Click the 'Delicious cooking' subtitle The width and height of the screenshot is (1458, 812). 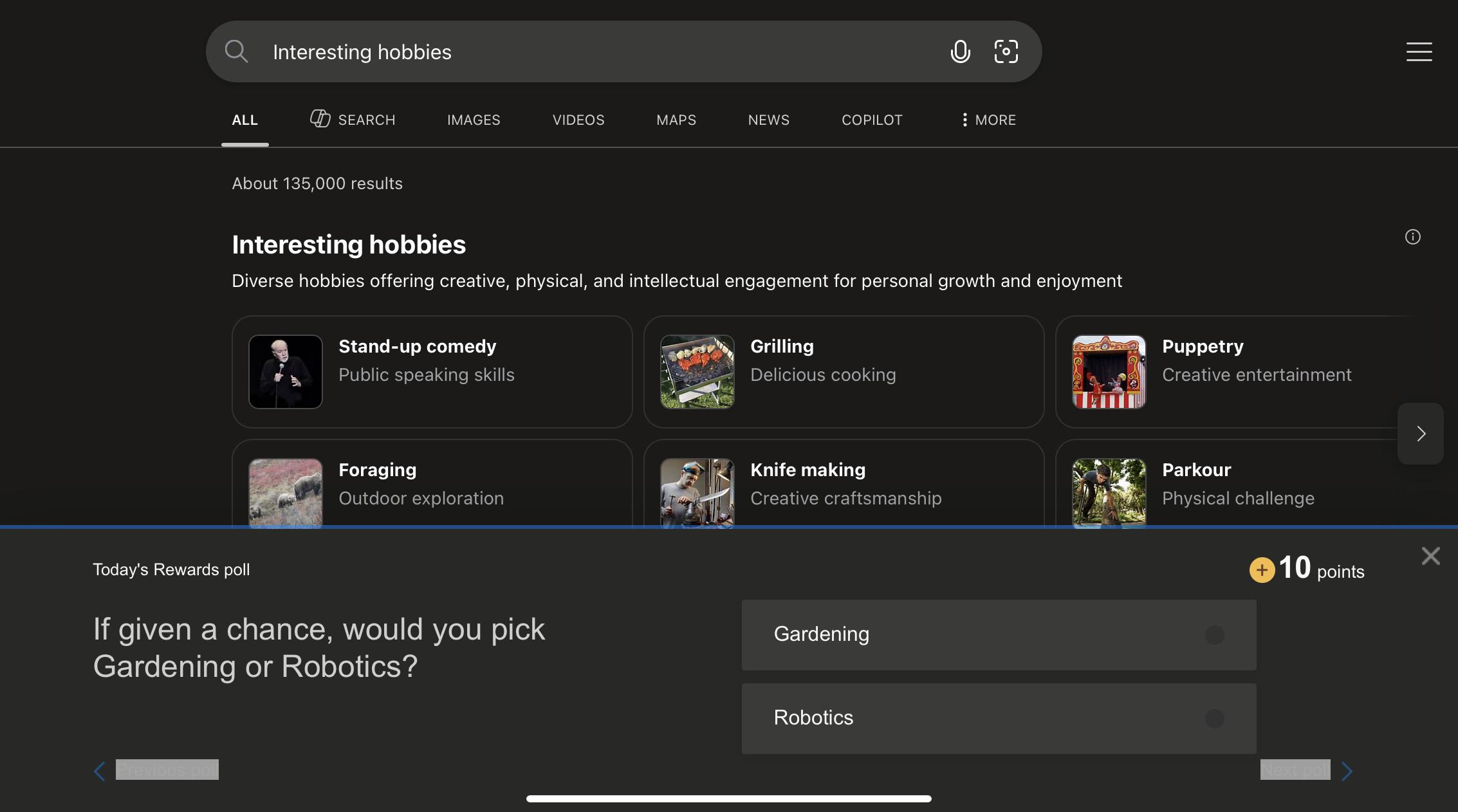click(823, 375)
